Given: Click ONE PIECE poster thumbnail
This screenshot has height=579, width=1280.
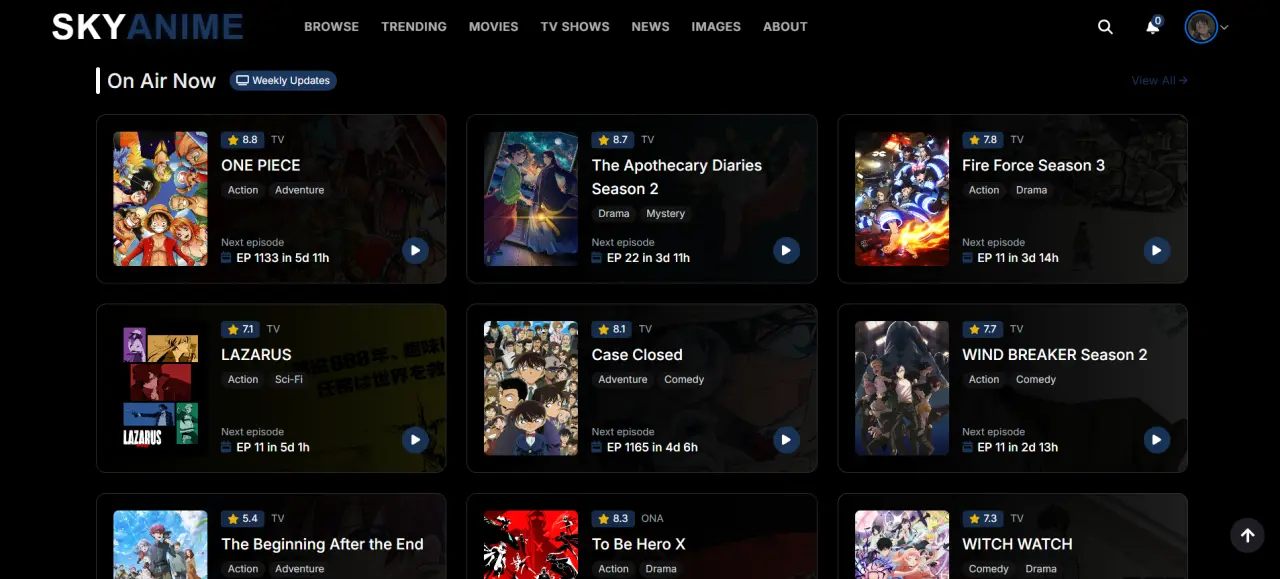Looking at the screenshot, I should pyautogui.click(x=160, y=199).
